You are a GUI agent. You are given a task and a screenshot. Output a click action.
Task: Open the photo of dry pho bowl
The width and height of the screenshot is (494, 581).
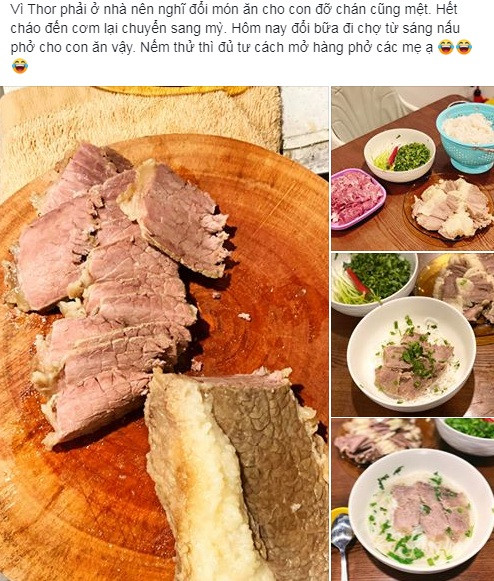pyautogui.click(x=413, y=335)
